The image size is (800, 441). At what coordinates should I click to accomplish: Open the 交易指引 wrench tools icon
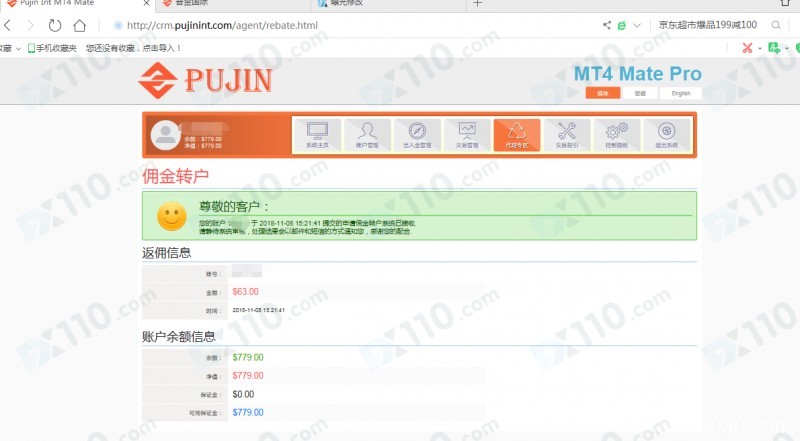[567, 135]
